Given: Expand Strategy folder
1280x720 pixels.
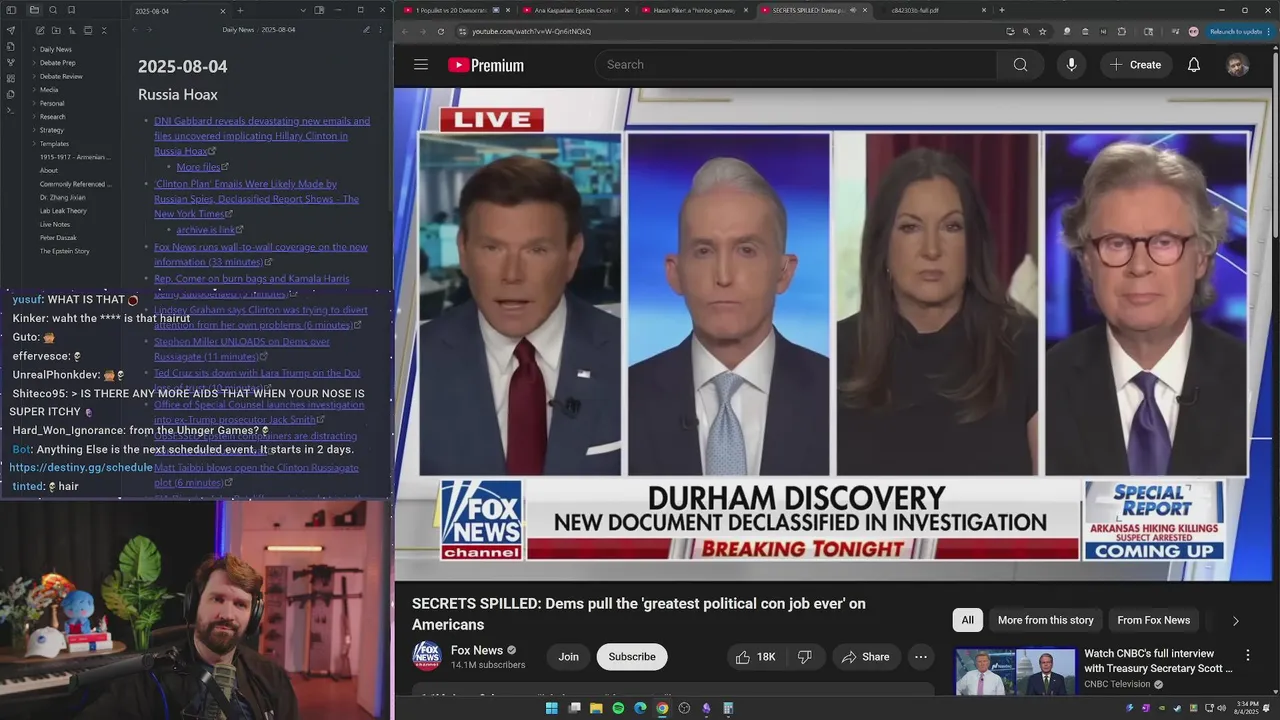Looking at the screenshot, I should click(x=50, y=130).
